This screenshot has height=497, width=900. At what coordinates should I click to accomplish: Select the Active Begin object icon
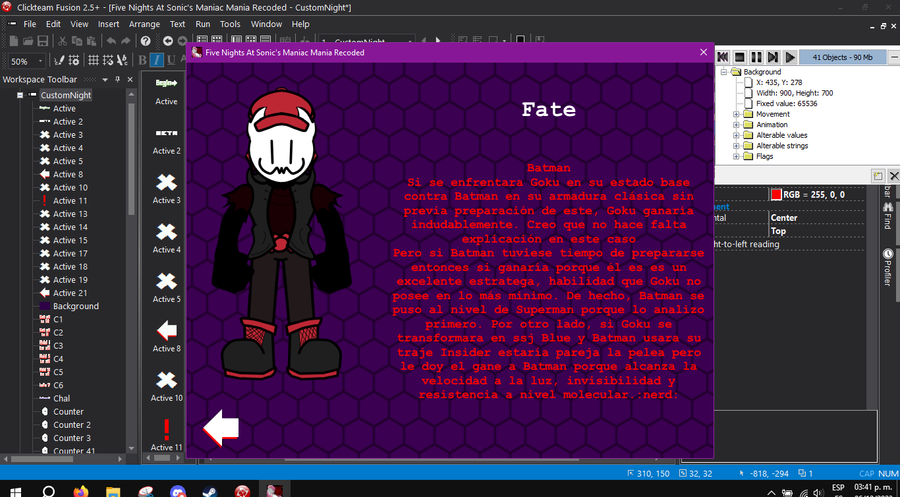click(166, 83)
